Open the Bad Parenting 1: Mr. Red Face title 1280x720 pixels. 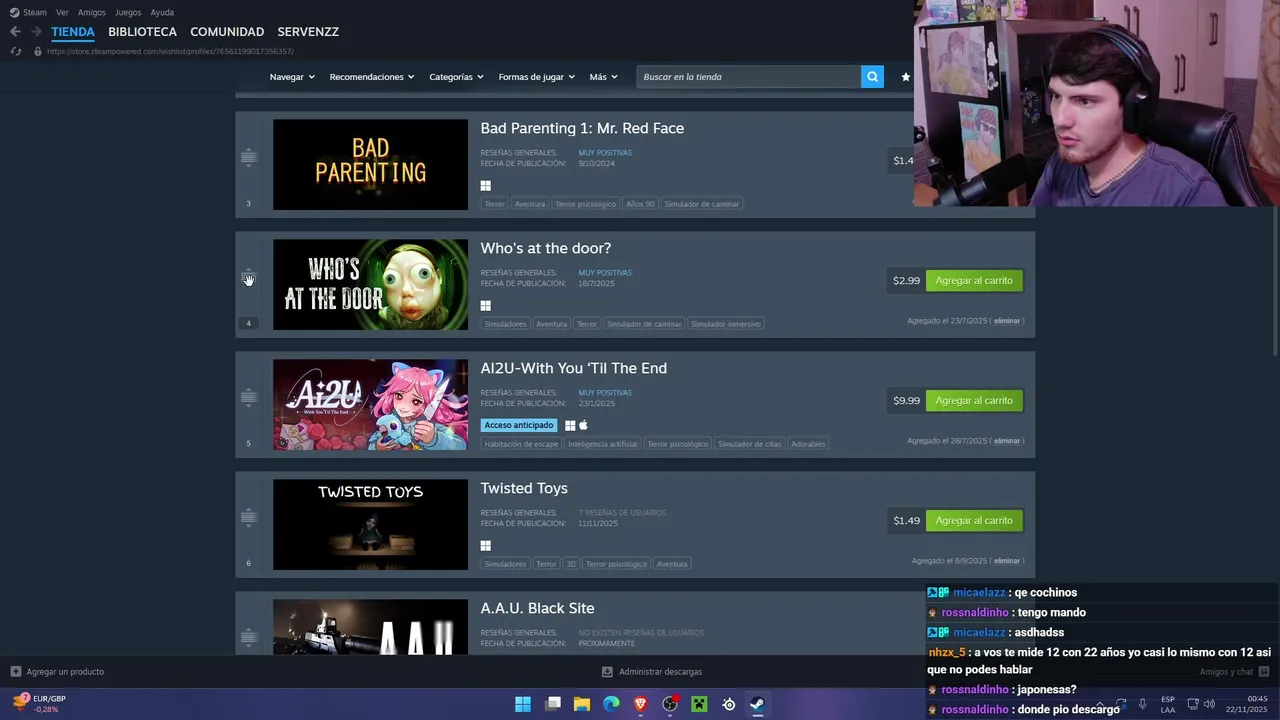click(582, 128)
